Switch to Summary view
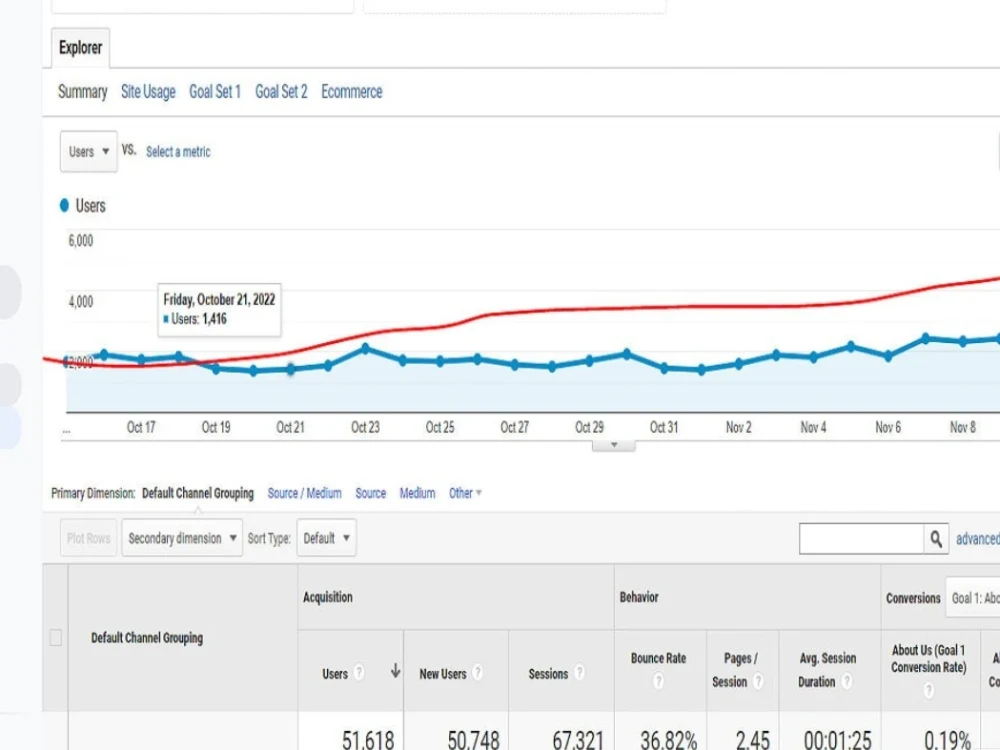 click(x=82, y=92)
